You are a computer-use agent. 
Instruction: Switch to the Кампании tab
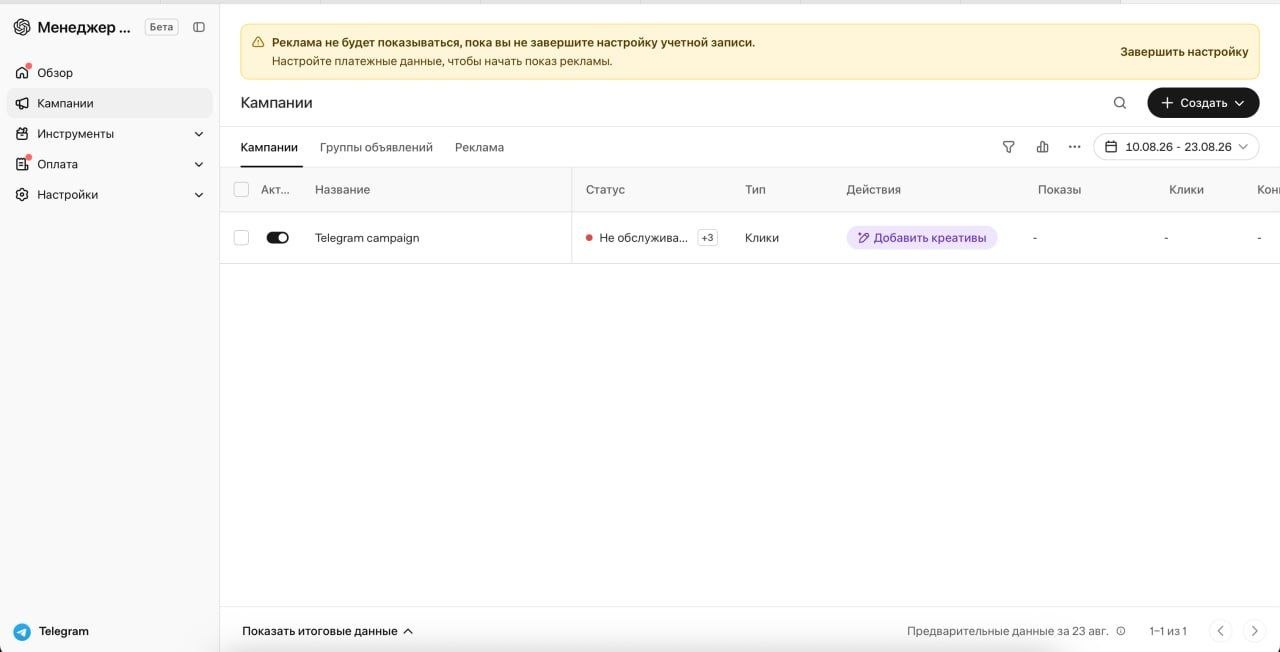point(269,147)
